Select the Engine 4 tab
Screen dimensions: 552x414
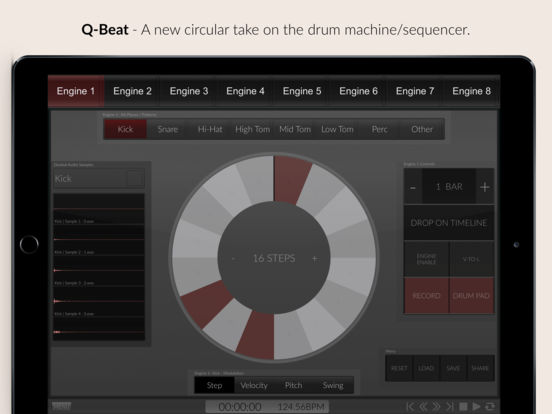tap(245, 91)
